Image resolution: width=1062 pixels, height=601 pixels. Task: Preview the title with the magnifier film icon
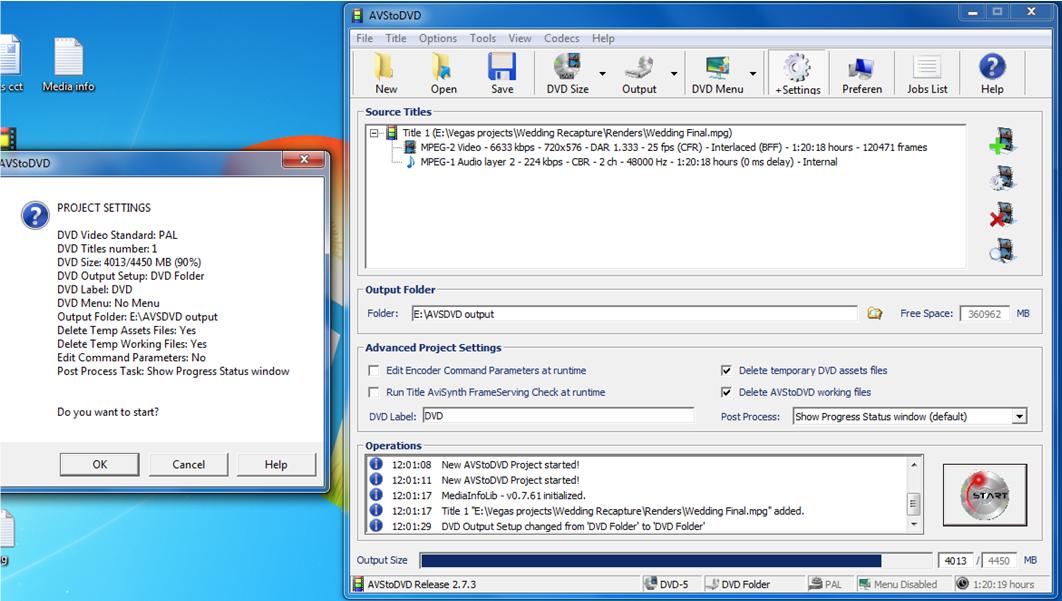coord(1003,250)
